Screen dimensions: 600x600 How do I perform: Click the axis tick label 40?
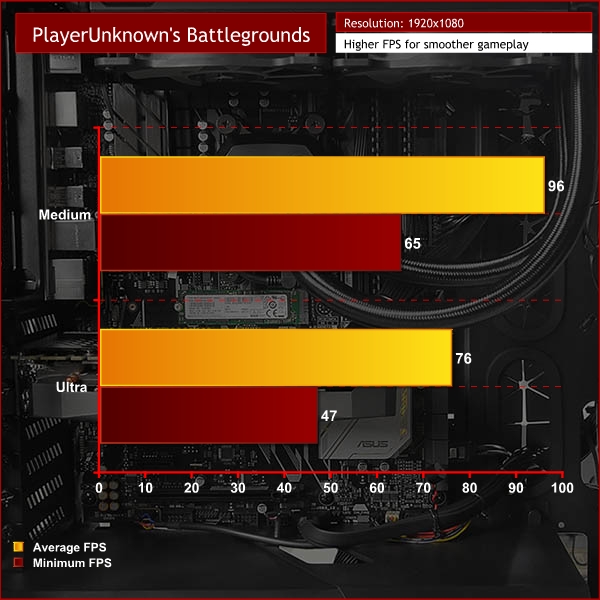pyautogui.click(x=284, y=488)
